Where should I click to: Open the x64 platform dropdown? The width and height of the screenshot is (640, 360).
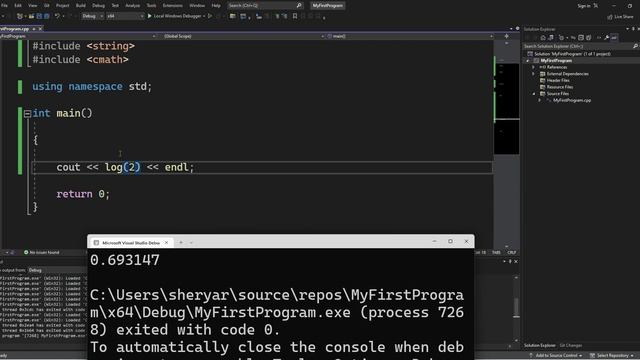coord(125,16)
